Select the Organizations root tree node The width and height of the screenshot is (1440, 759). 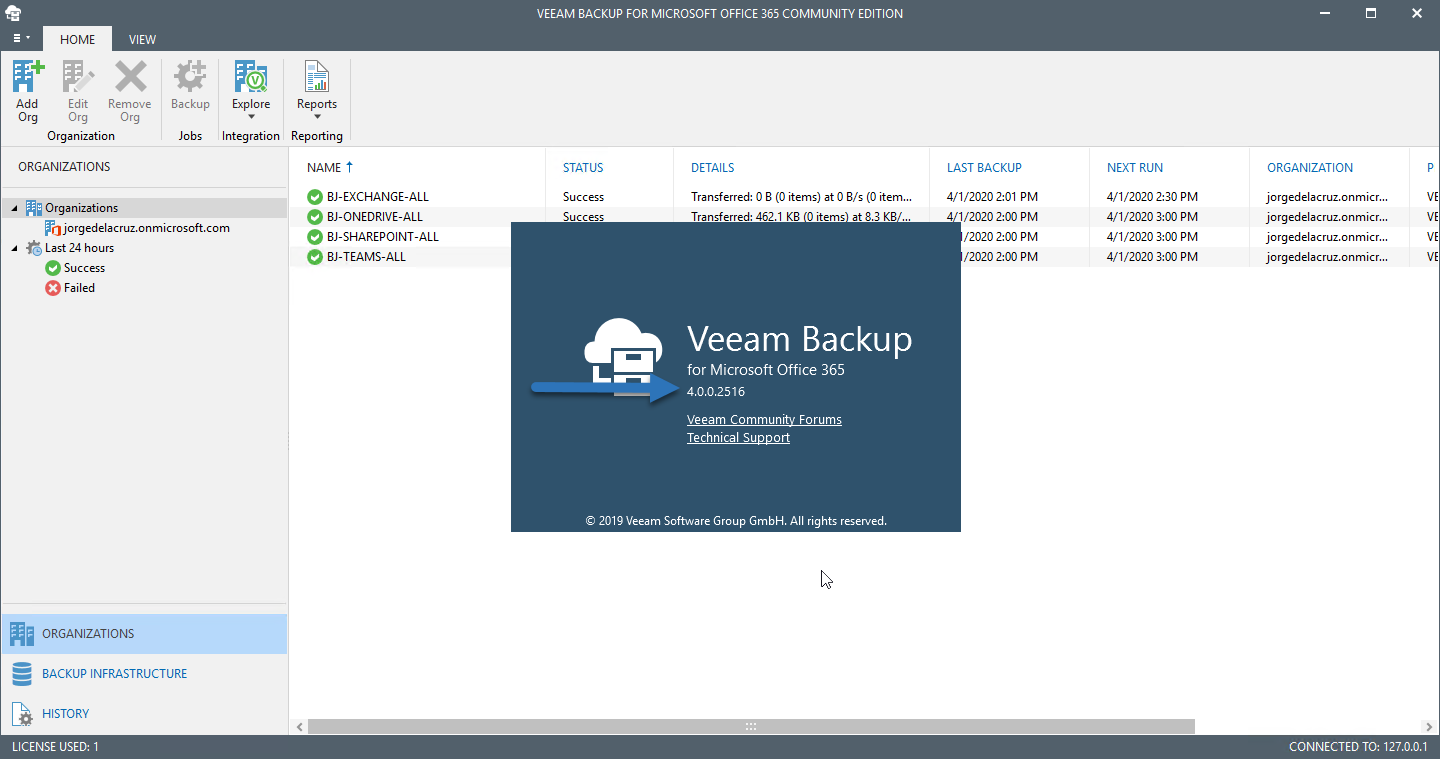point(81,208)
